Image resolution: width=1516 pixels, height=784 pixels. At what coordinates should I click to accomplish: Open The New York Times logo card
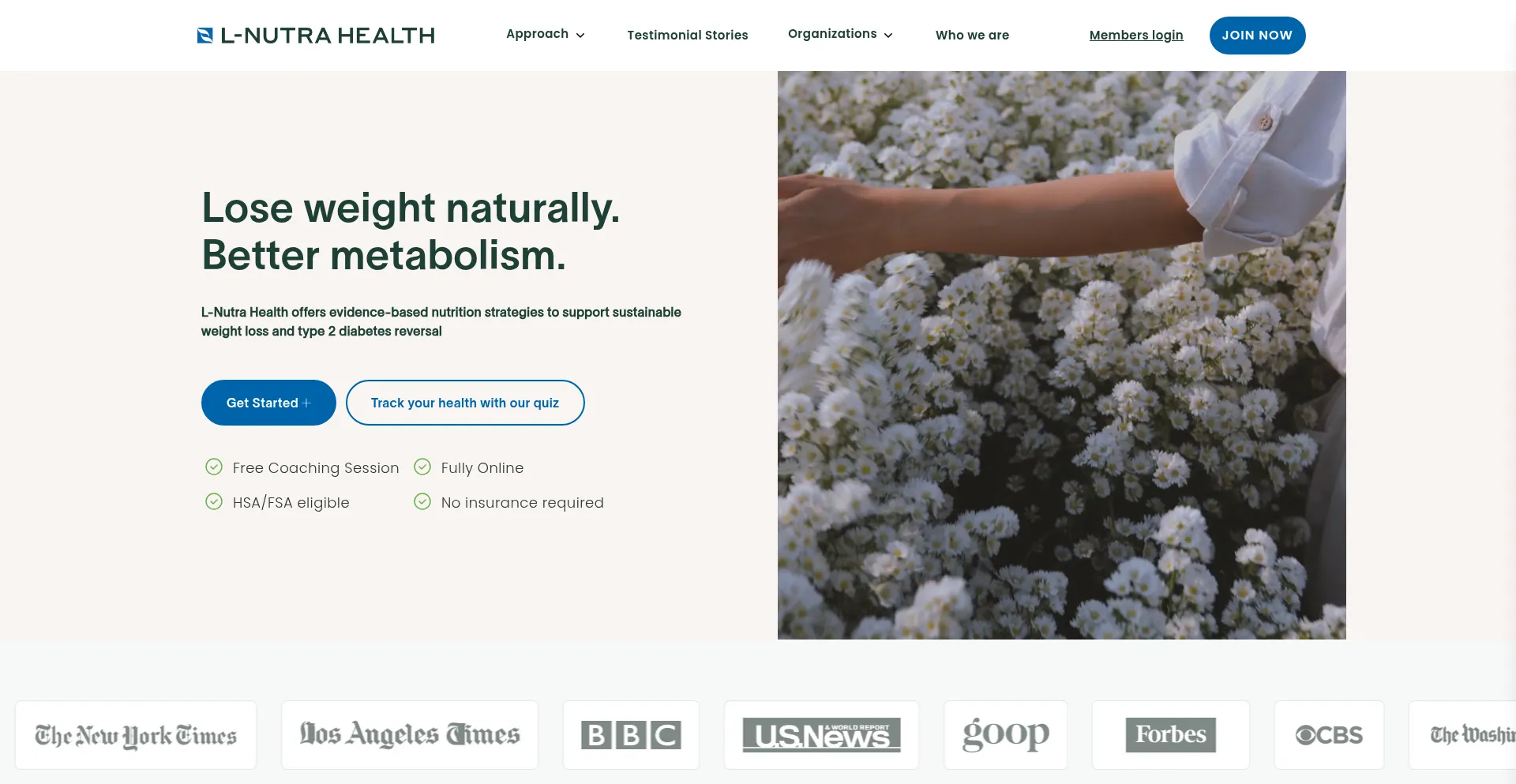pos(136,735)
